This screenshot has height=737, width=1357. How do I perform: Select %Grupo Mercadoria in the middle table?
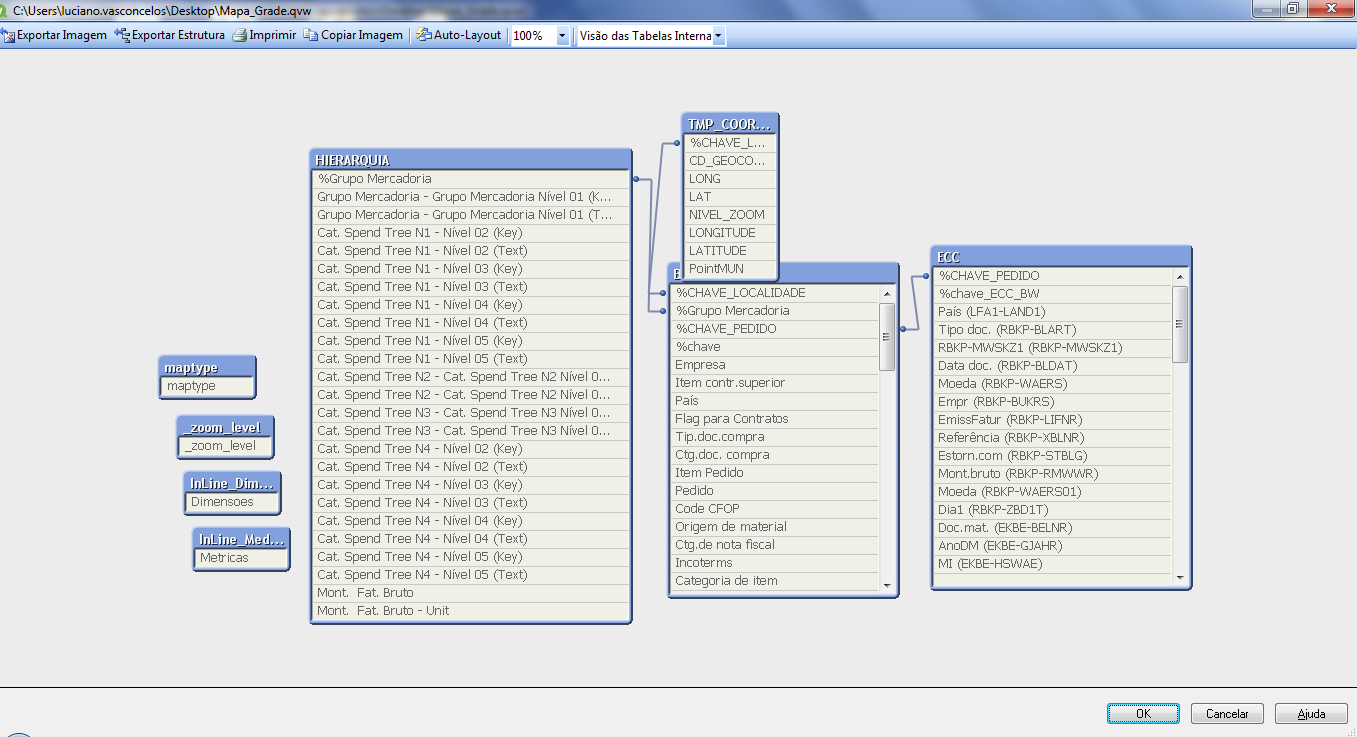point(775,311)
